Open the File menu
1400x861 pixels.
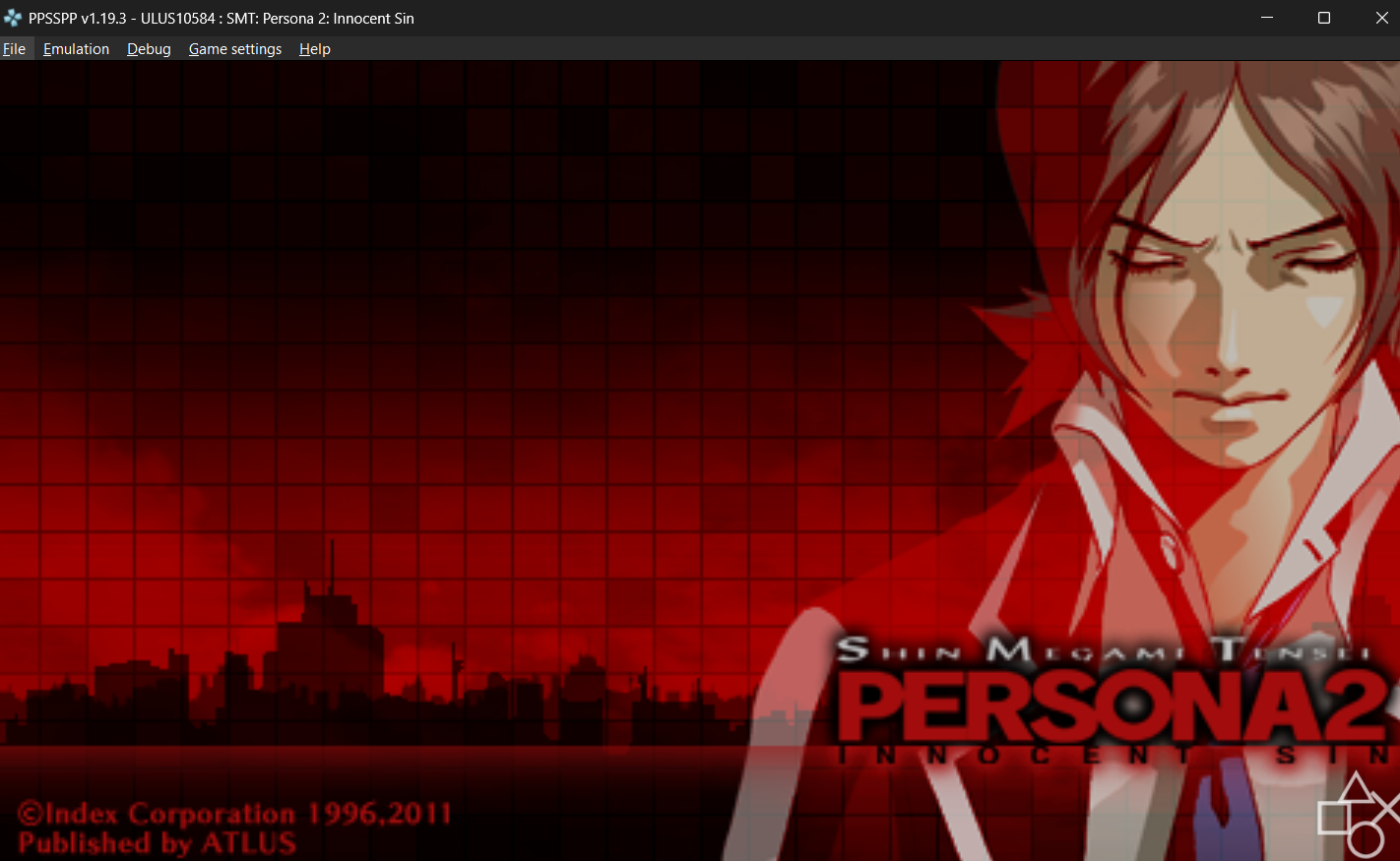pos(14,49)
